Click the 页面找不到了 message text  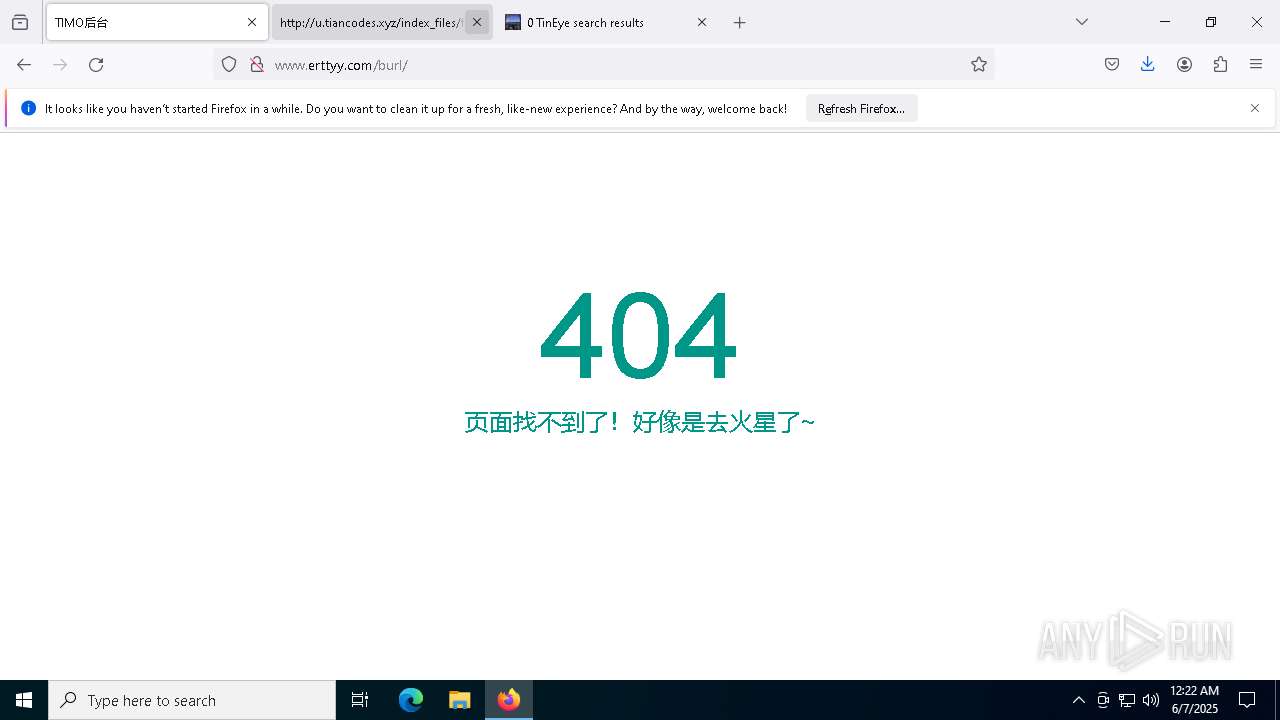pos(639,422)
